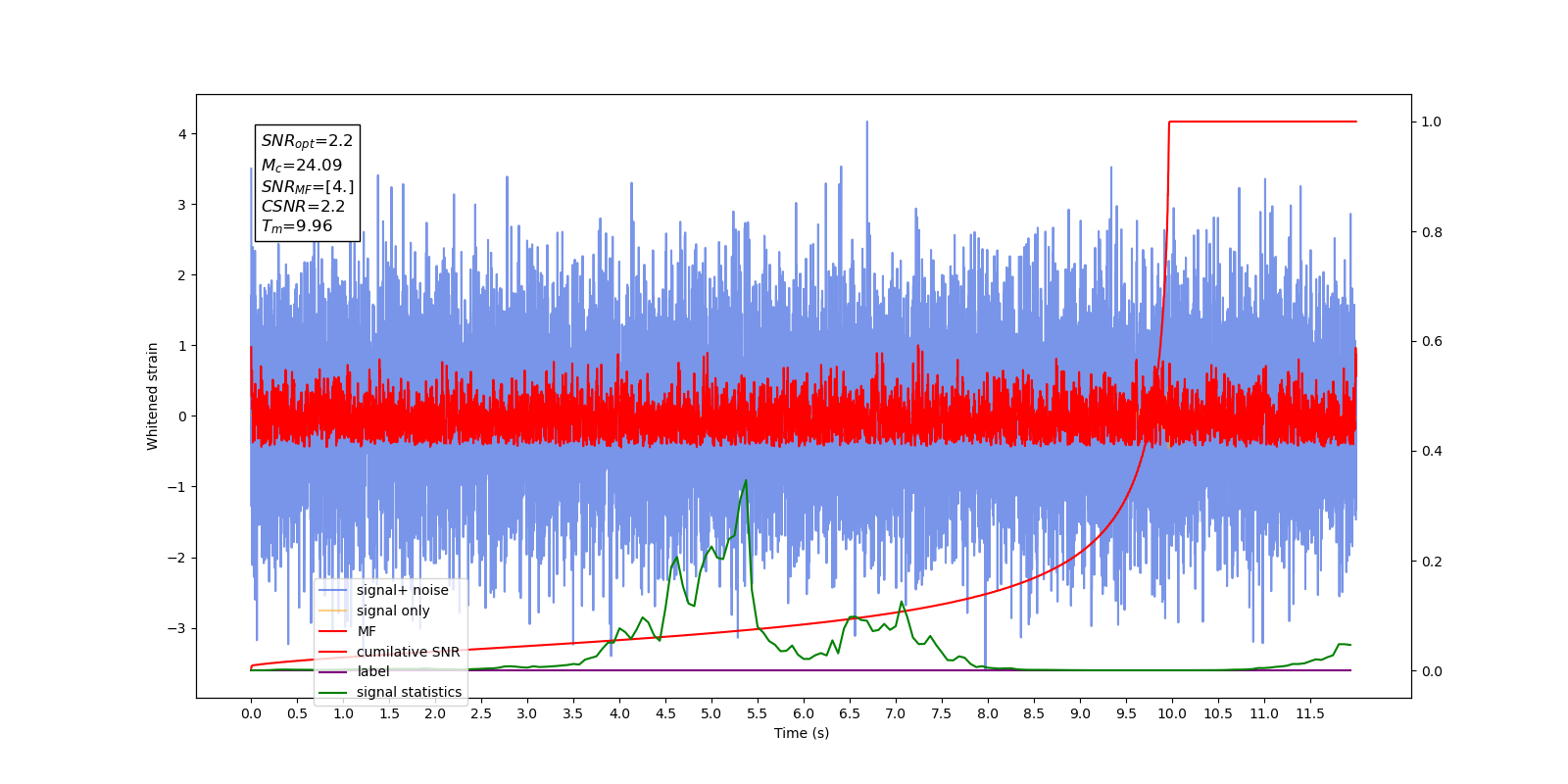The image size is (1568, 784).
Task: Click the blue signal+ noise legend line swatch
Action: 333,590
